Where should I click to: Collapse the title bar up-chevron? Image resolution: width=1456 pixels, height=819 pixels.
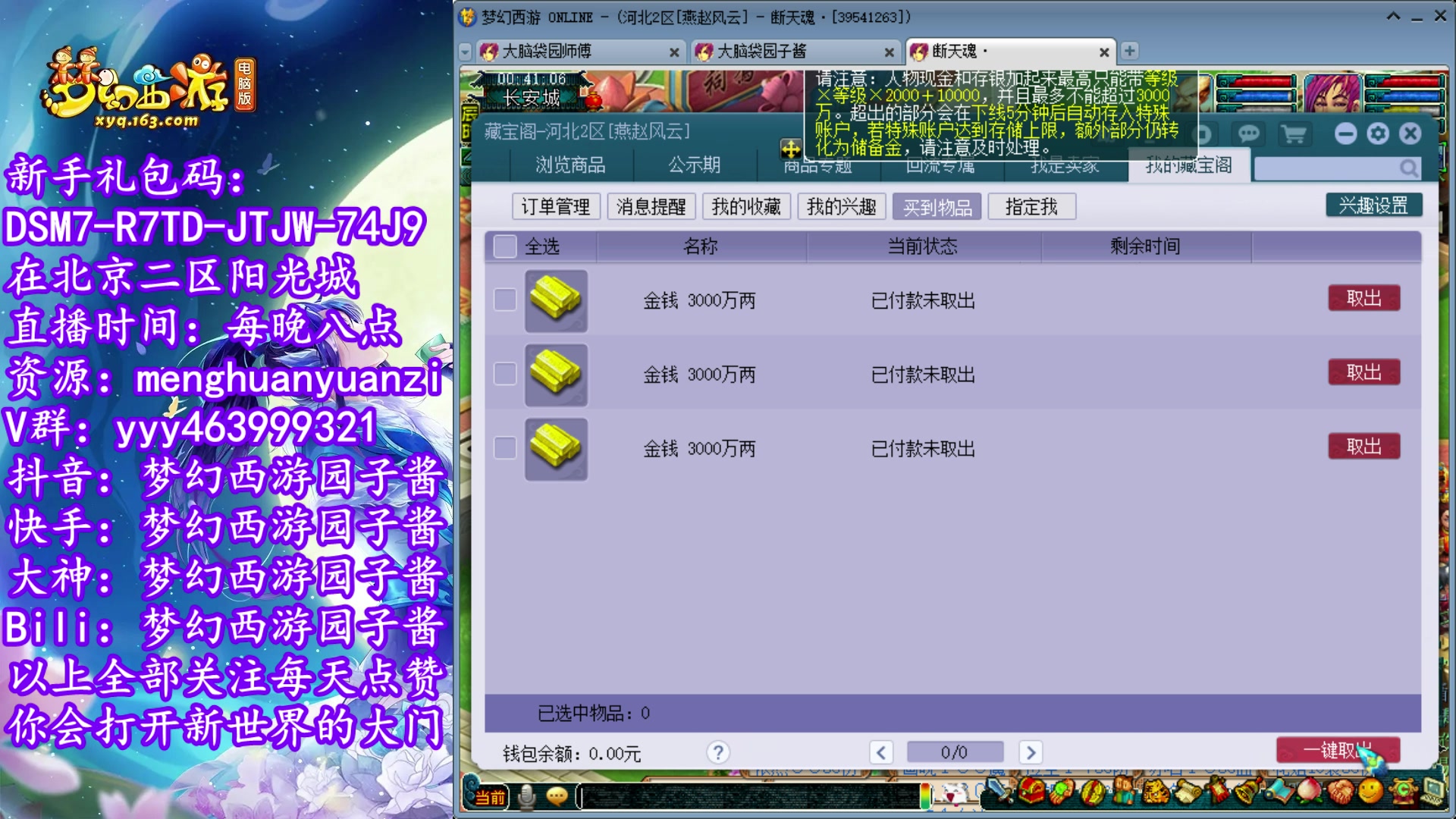(1393, 16)
